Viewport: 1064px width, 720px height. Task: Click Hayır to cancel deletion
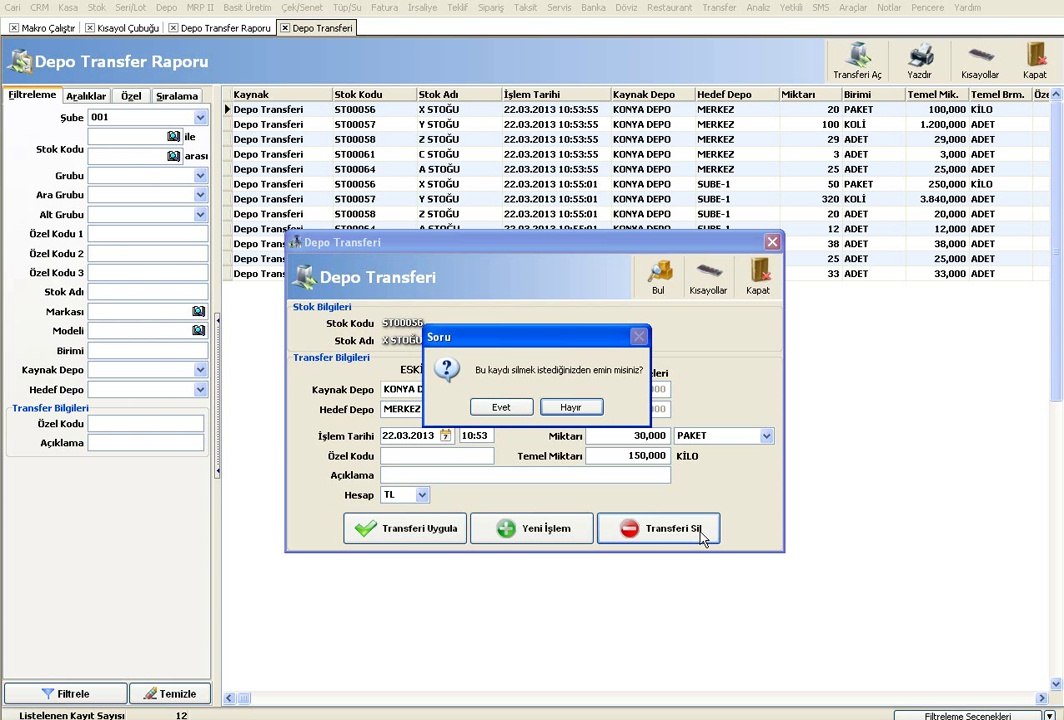coord(571,407)
